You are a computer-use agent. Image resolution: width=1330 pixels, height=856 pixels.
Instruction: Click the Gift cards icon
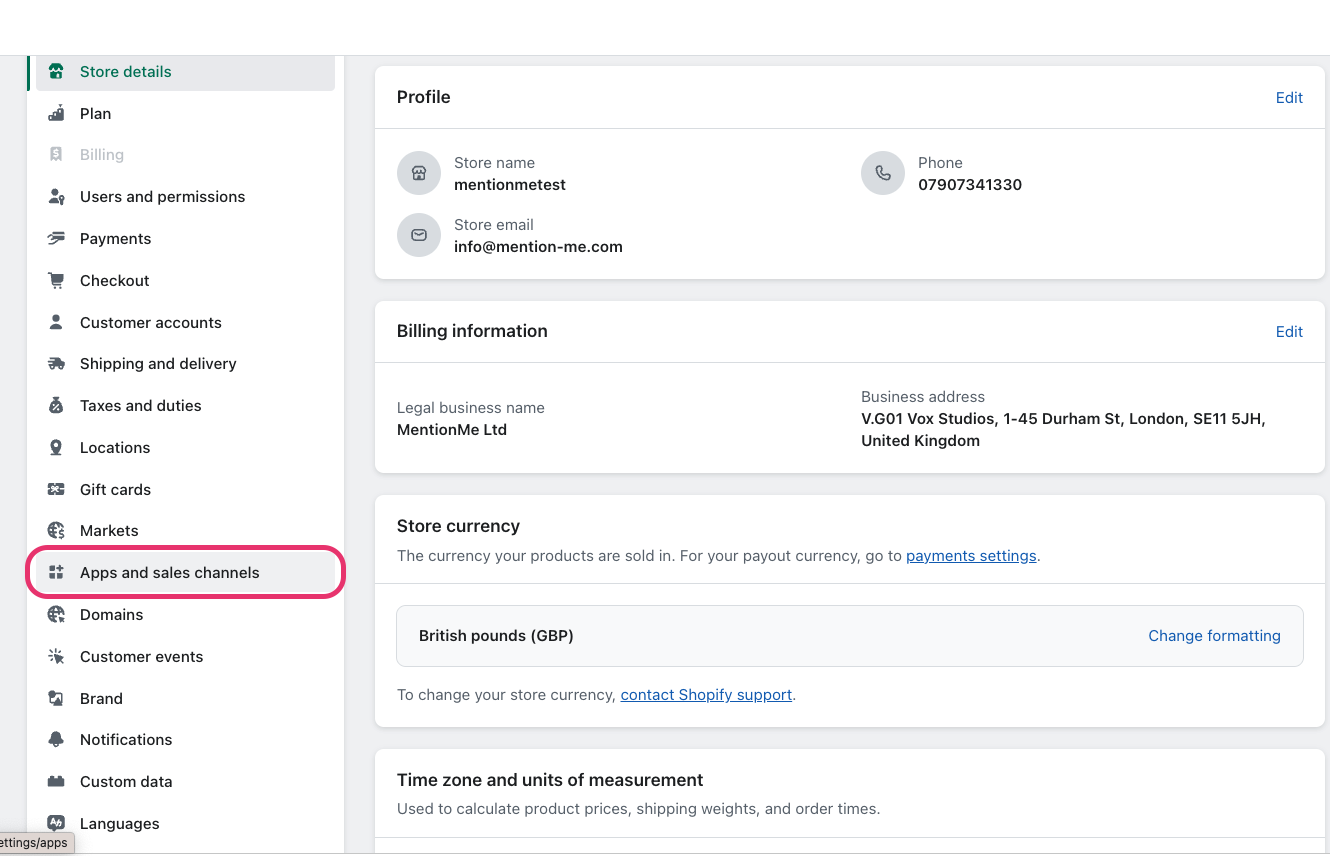tap(56, 490)
